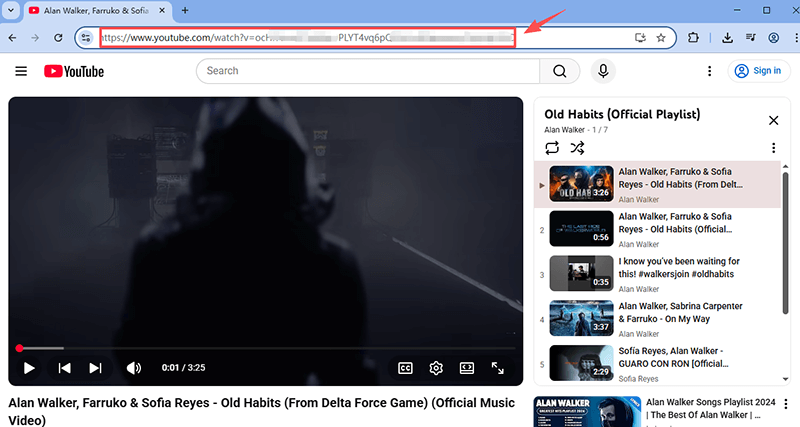Screen dimensions: 800x427
Task: Click the video title text
Action: click(261, 411)
